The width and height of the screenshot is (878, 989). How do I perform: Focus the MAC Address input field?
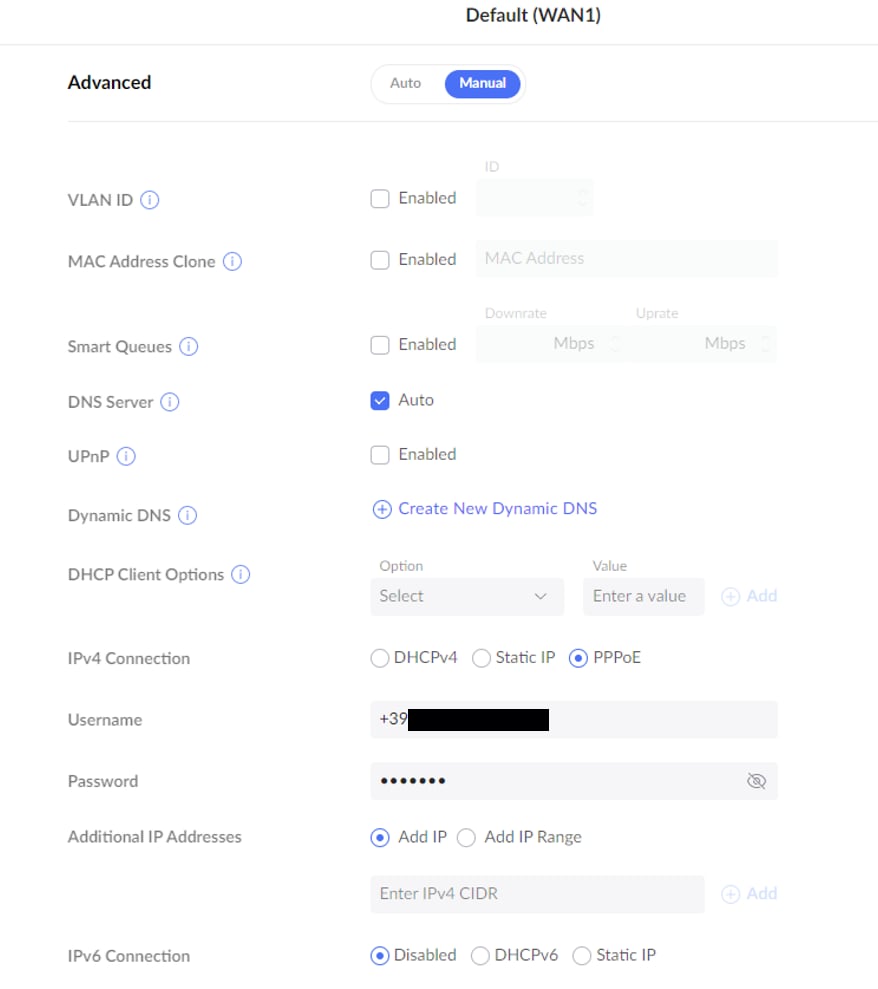pos(627,259)
